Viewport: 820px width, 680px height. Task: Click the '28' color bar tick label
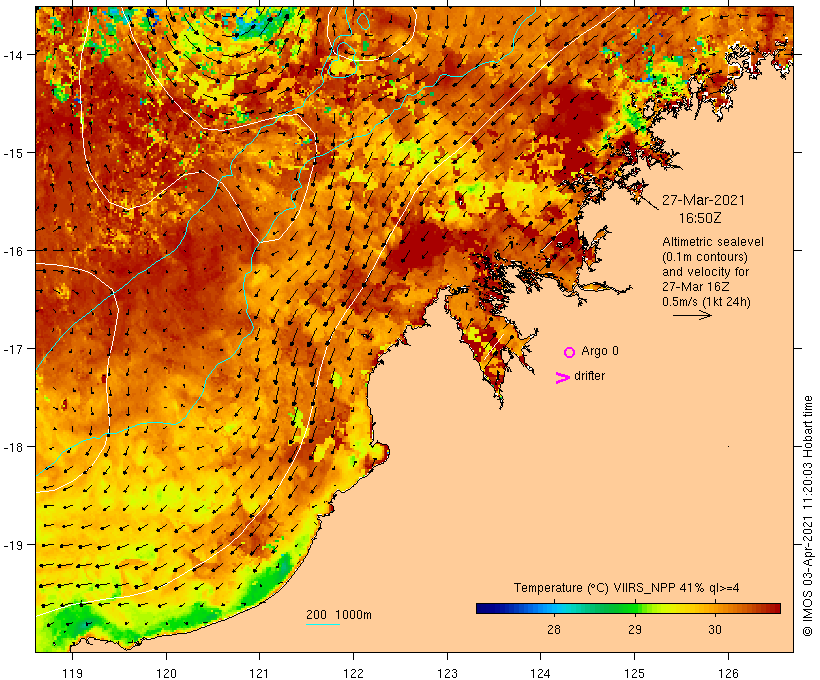coord(554,630)
